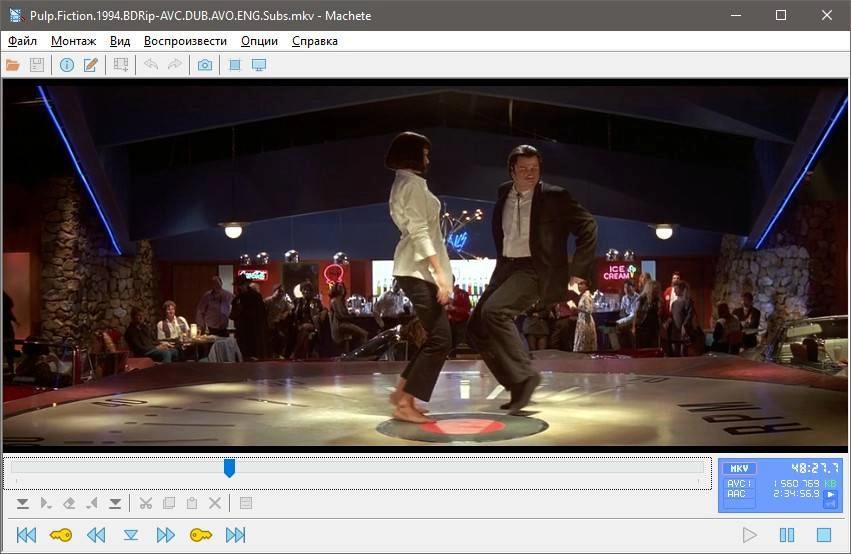
Task: Step back with the double-left arrows
Action: click(x=96, y=535)
